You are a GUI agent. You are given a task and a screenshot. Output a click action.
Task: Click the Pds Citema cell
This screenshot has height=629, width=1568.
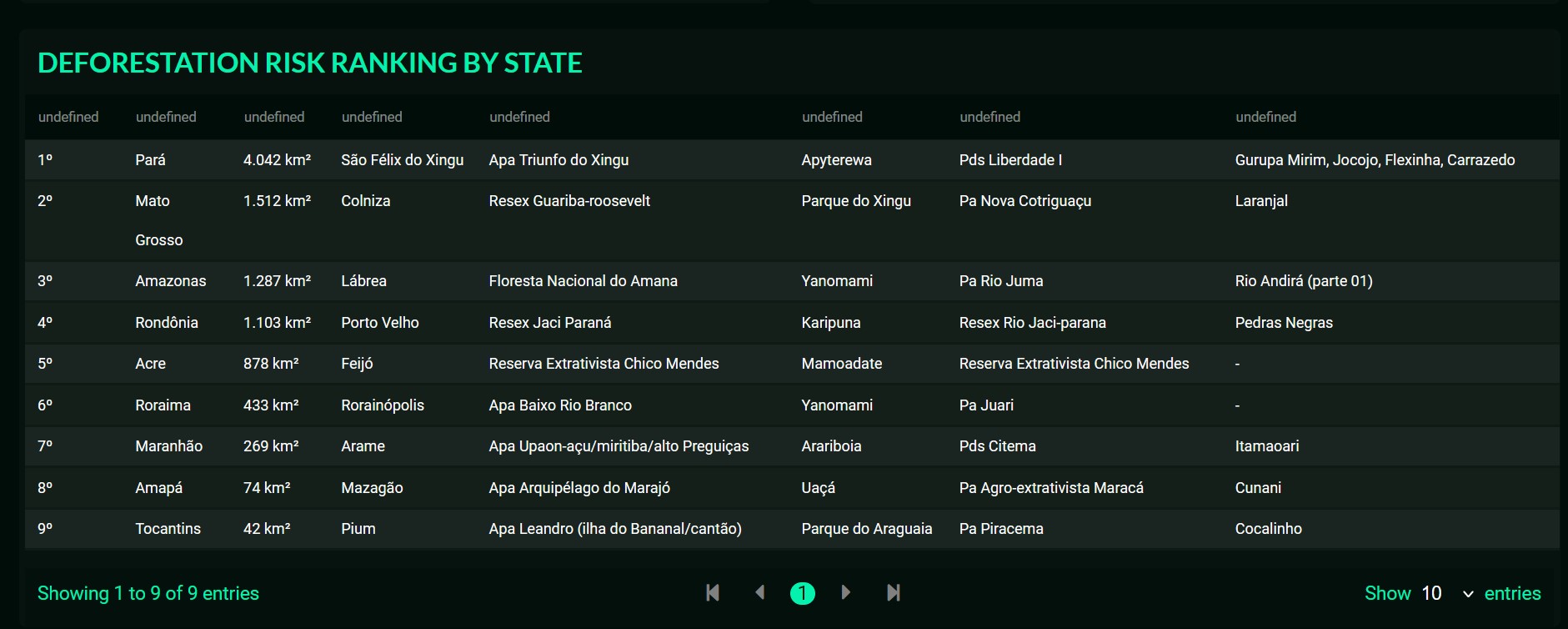[997, 446]
